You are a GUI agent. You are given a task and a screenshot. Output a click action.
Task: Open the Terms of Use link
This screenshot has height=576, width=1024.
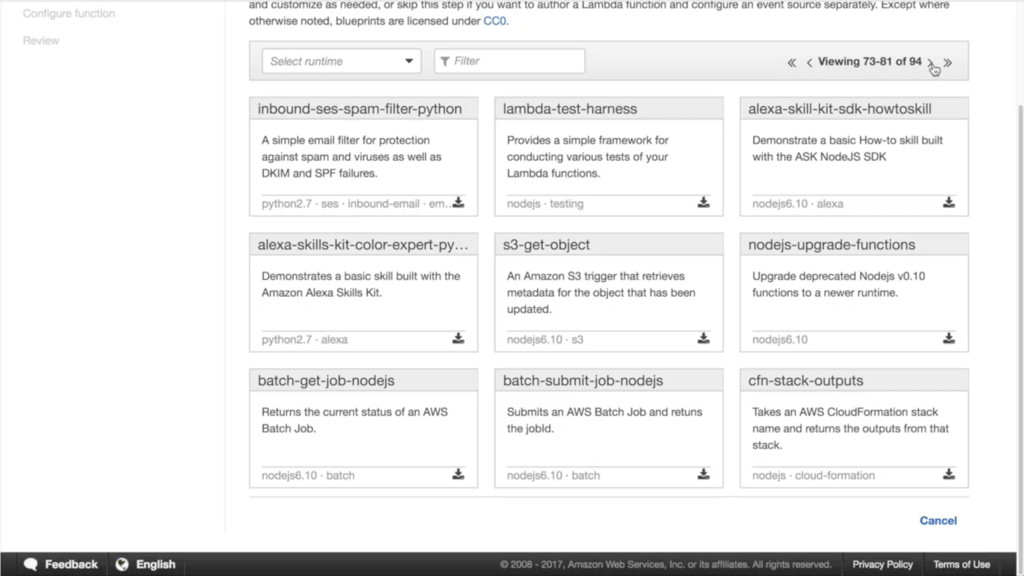point(961,564)
